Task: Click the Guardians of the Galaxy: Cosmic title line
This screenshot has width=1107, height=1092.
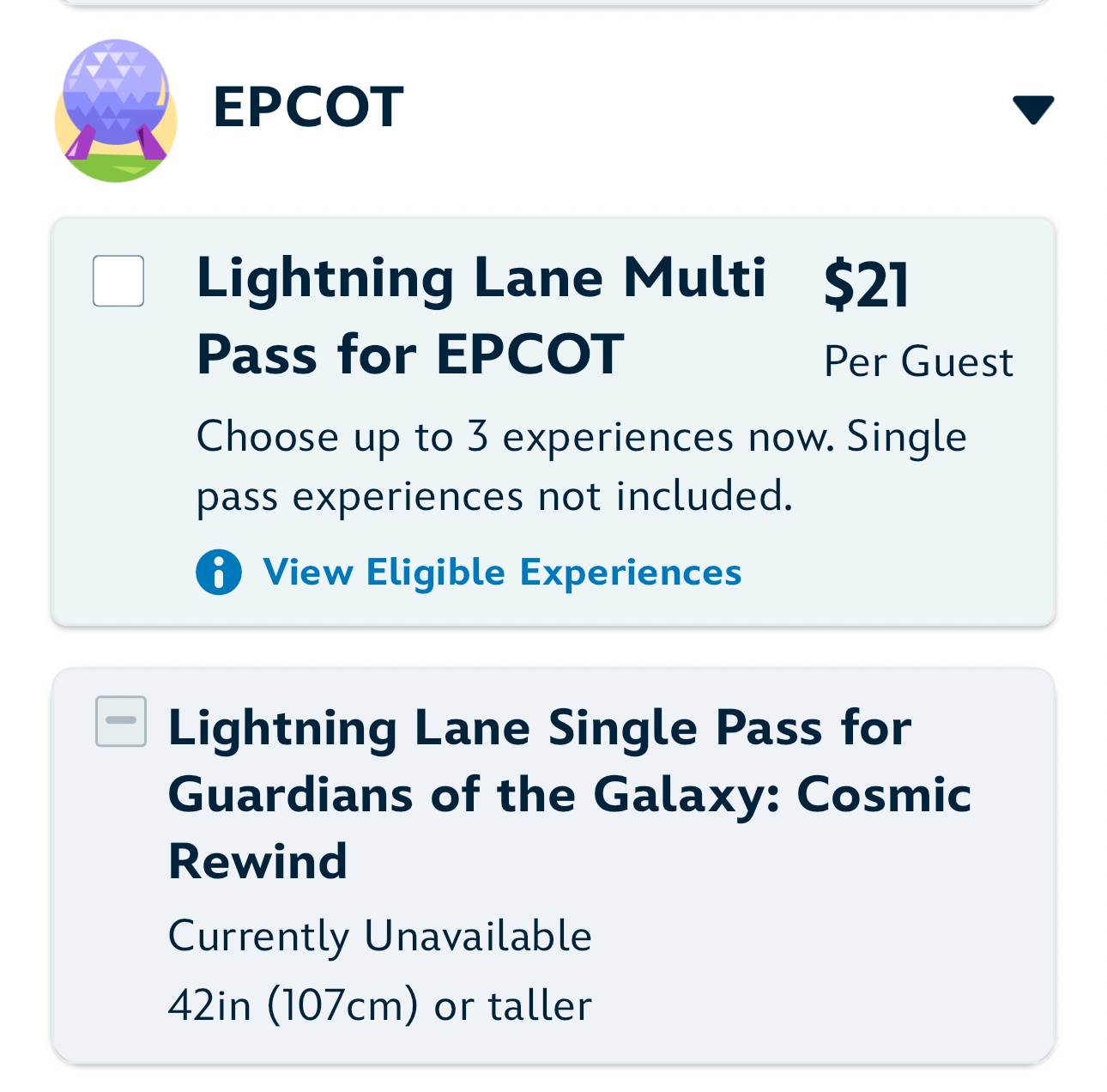Action: [x=569, y=794]
